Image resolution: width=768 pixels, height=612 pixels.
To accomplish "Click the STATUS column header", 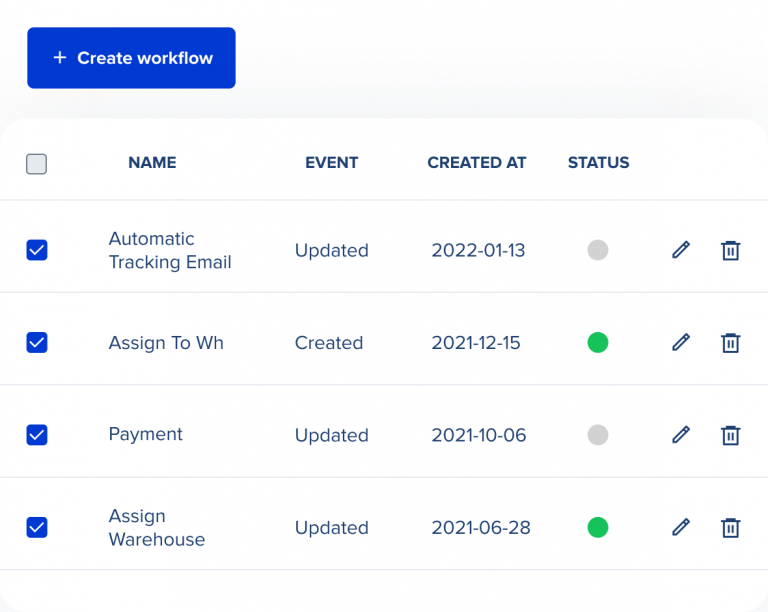I will point(599,163).
